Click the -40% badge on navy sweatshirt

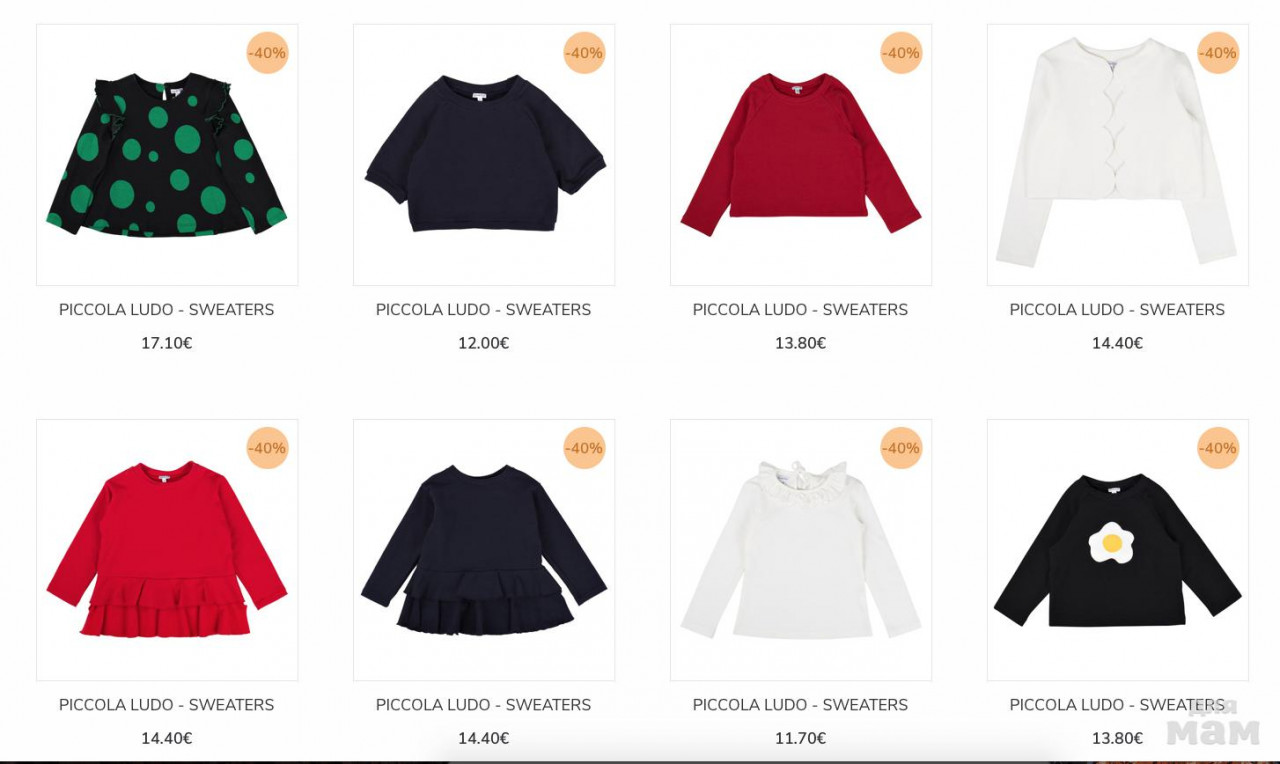[x=584, y=53]
